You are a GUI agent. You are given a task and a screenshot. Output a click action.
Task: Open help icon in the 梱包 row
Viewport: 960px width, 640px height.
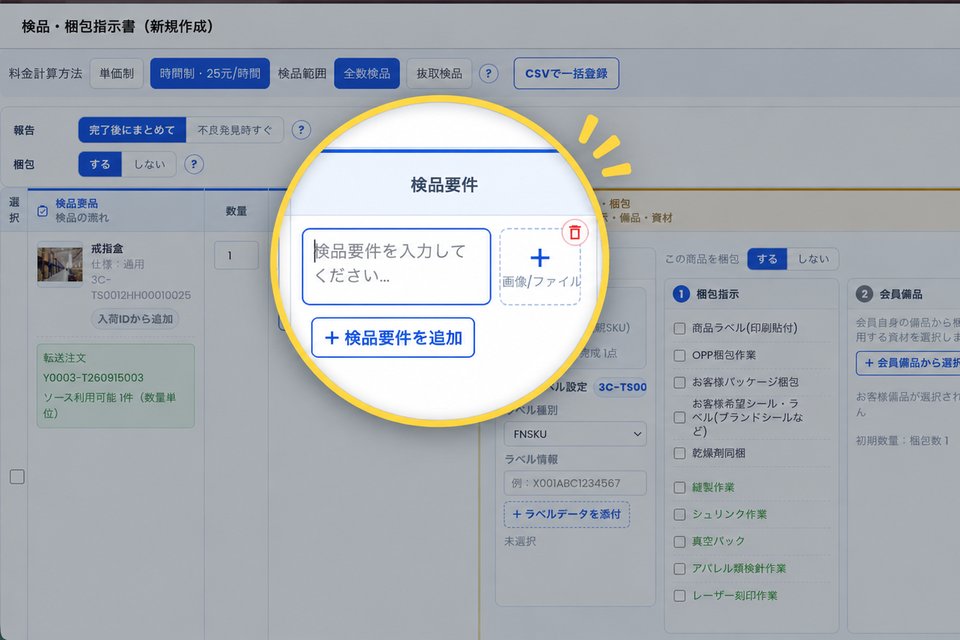pyautogui.click(x=194, y=164)
